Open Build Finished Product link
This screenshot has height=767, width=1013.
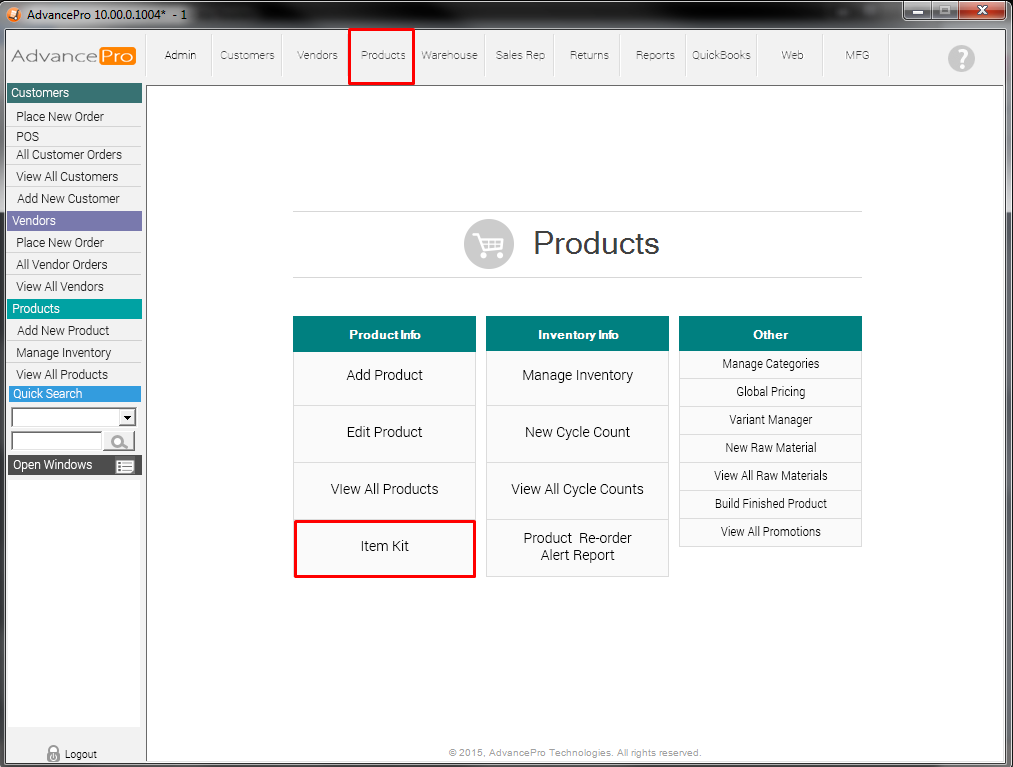coord(770,504)
